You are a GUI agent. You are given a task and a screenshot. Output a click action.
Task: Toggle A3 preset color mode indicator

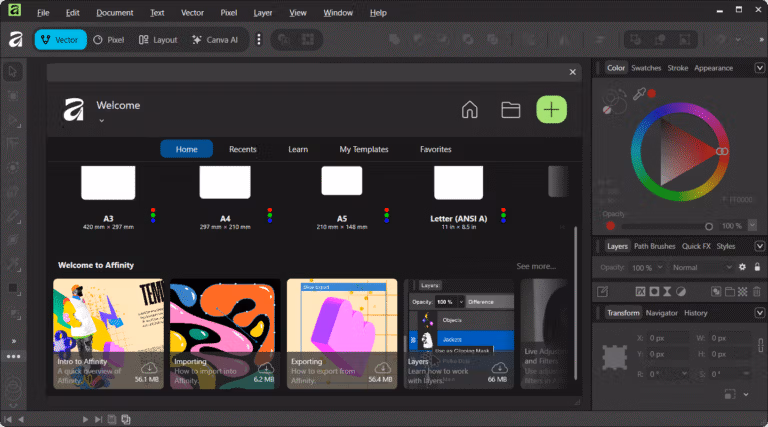click(153, 215)
